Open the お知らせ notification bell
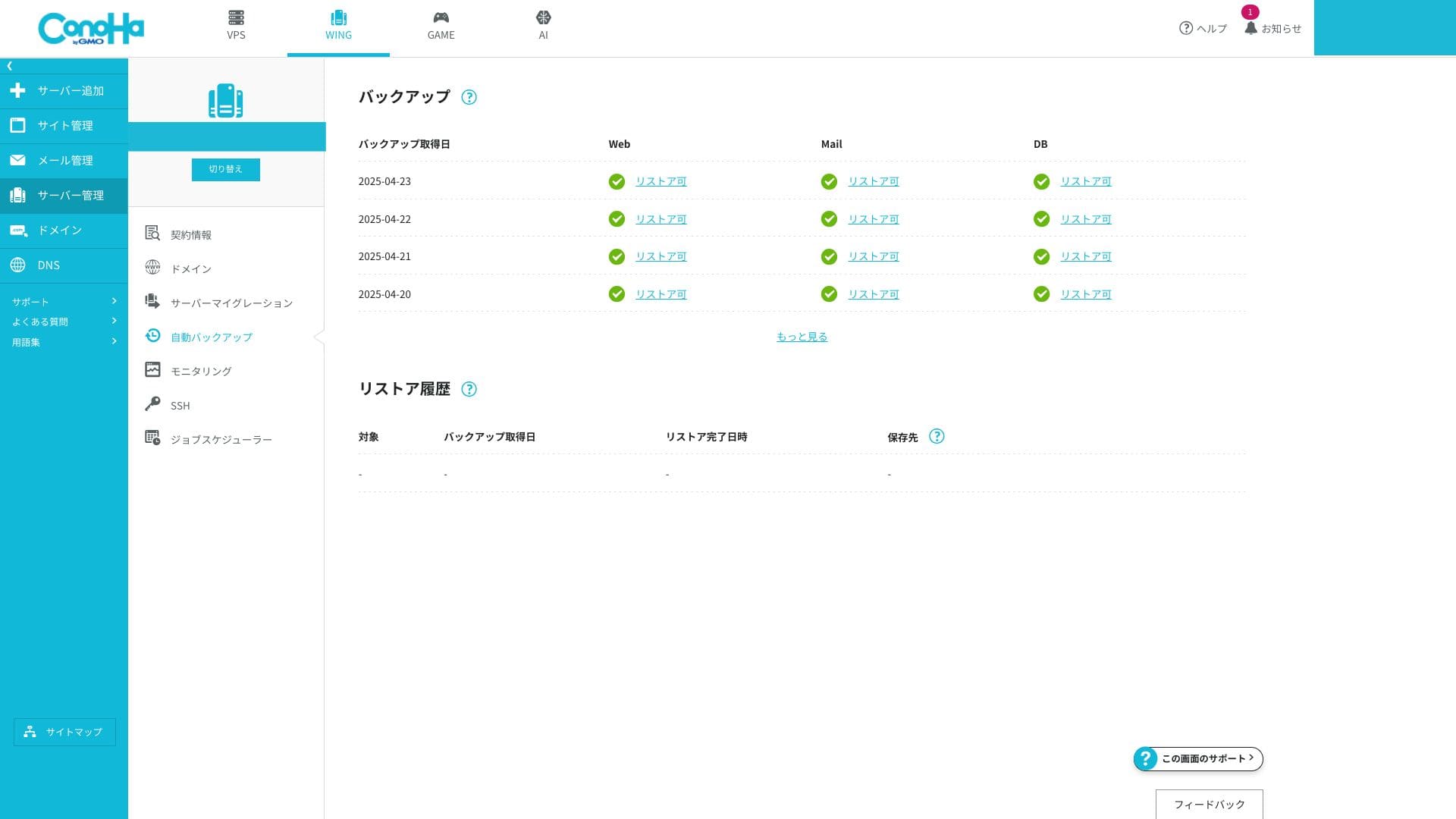Viewport: 1456px width, 819px height. click(1250, 28)
